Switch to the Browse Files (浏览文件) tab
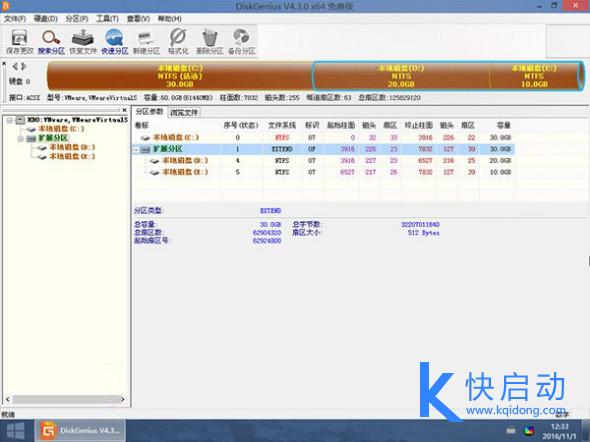 pos(184,112)
